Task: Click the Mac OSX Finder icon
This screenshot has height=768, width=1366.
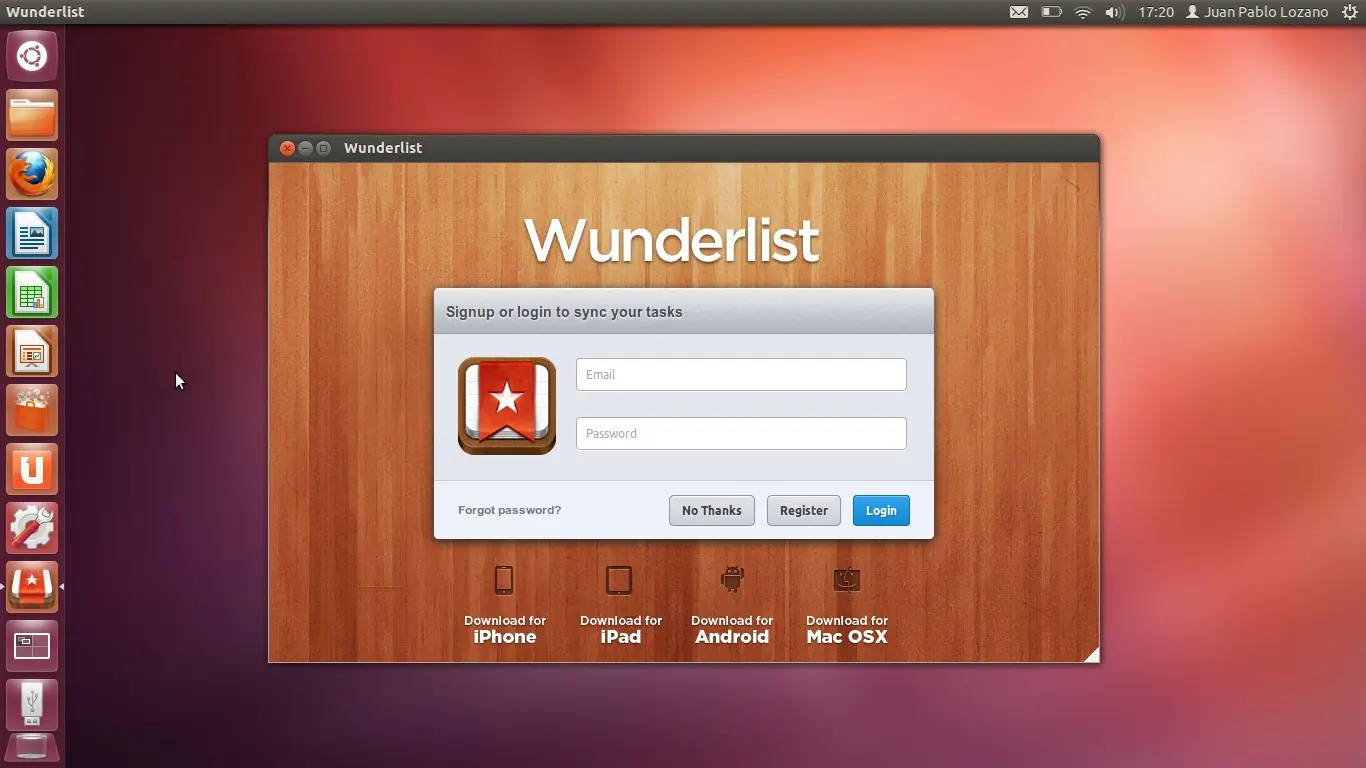Action: tap(847, 580)
